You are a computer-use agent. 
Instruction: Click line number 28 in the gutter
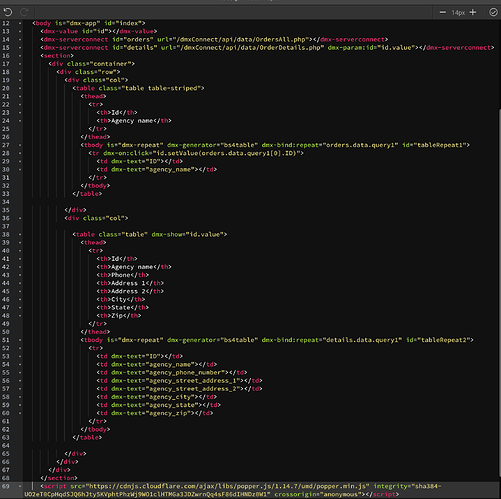click(6, 153)
